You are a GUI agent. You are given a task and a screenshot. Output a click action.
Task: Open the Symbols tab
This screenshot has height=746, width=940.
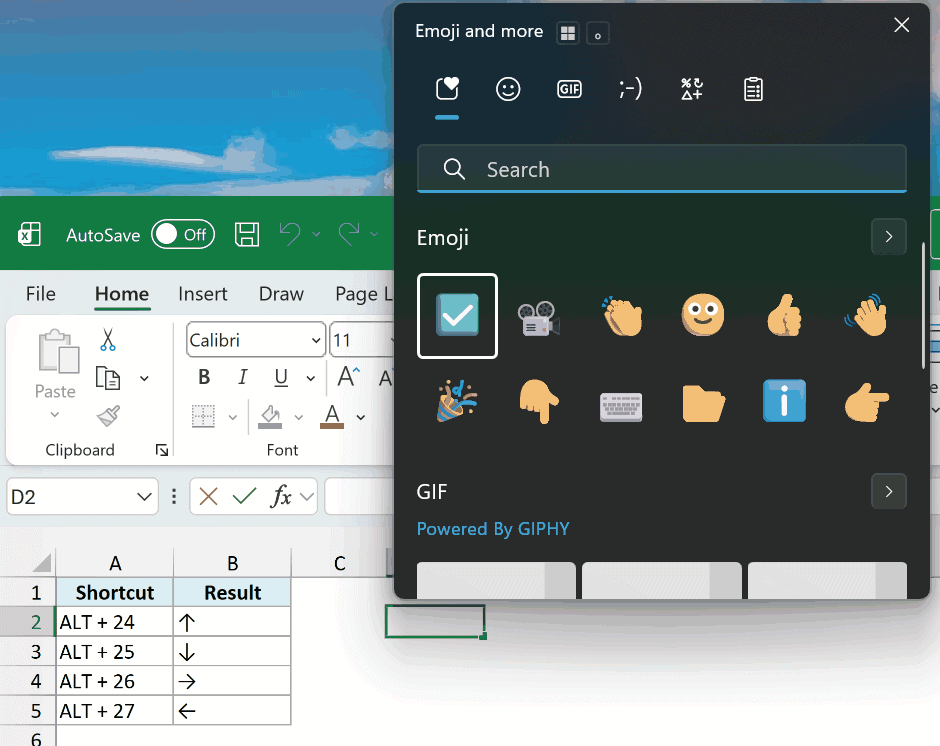pyautogui.click(x=692, y=89)
